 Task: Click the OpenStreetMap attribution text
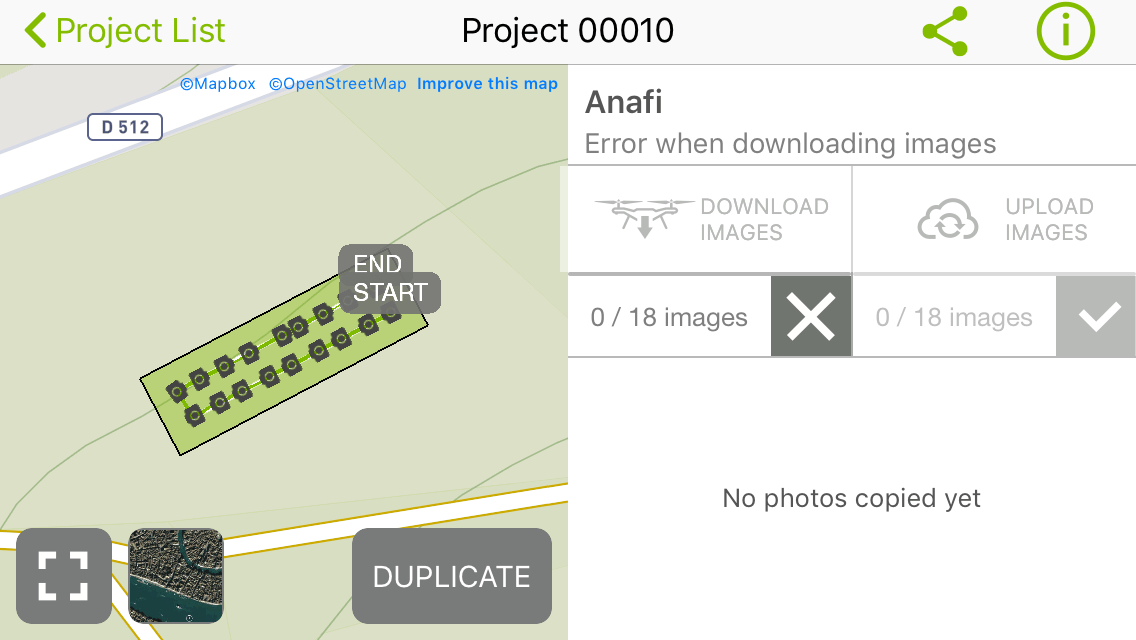[337, 84]
